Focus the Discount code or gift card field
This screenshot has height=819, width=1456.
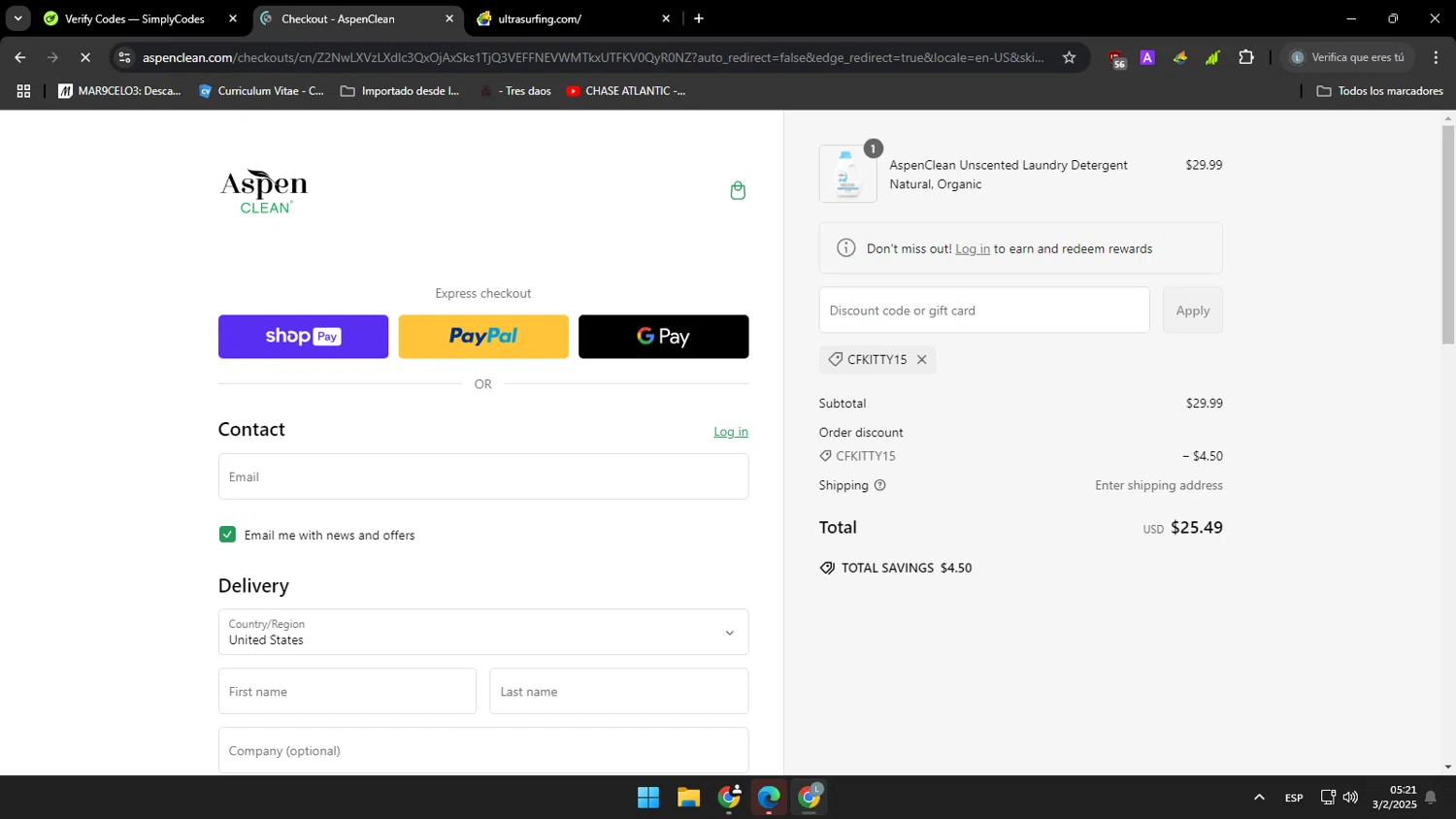984,311
